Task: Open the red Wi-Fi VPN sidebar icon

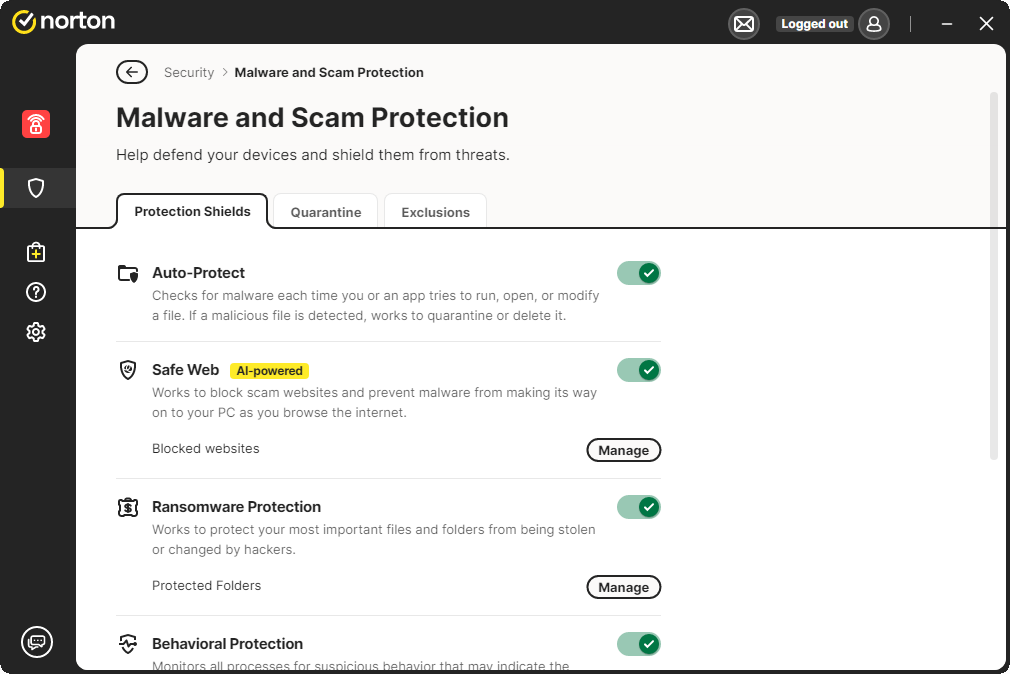Action: coord(36,124)
